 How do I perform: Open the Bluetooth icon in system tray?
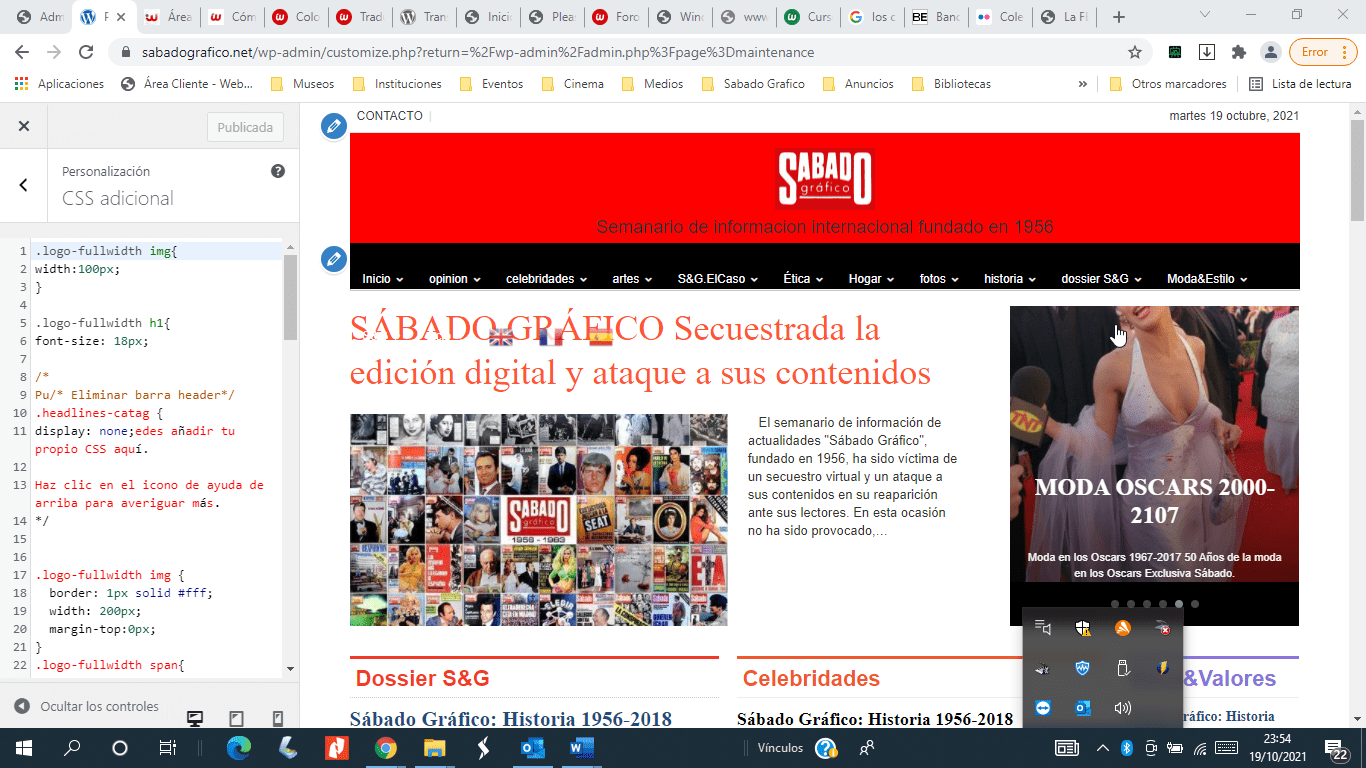1125,748
